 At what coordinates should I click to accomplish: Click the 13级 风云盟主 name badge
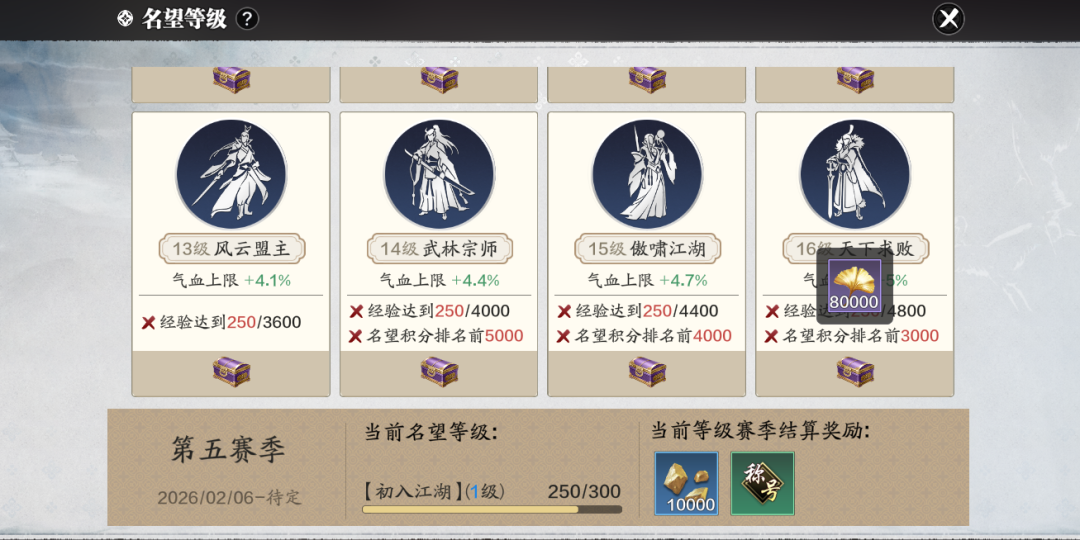[232, 249]
